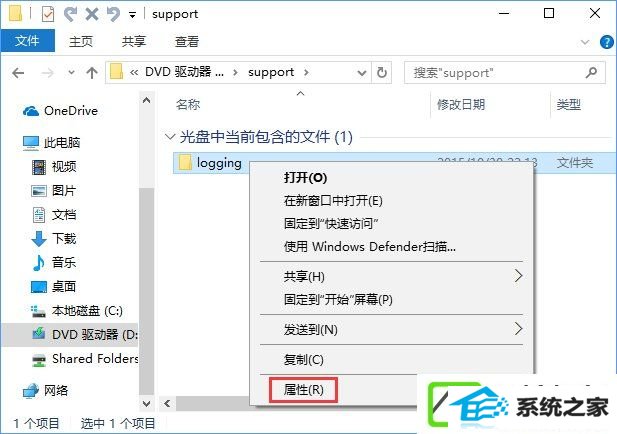Open the help question mark icon
This screenshot has width=617, height=434.
(606, 42)
